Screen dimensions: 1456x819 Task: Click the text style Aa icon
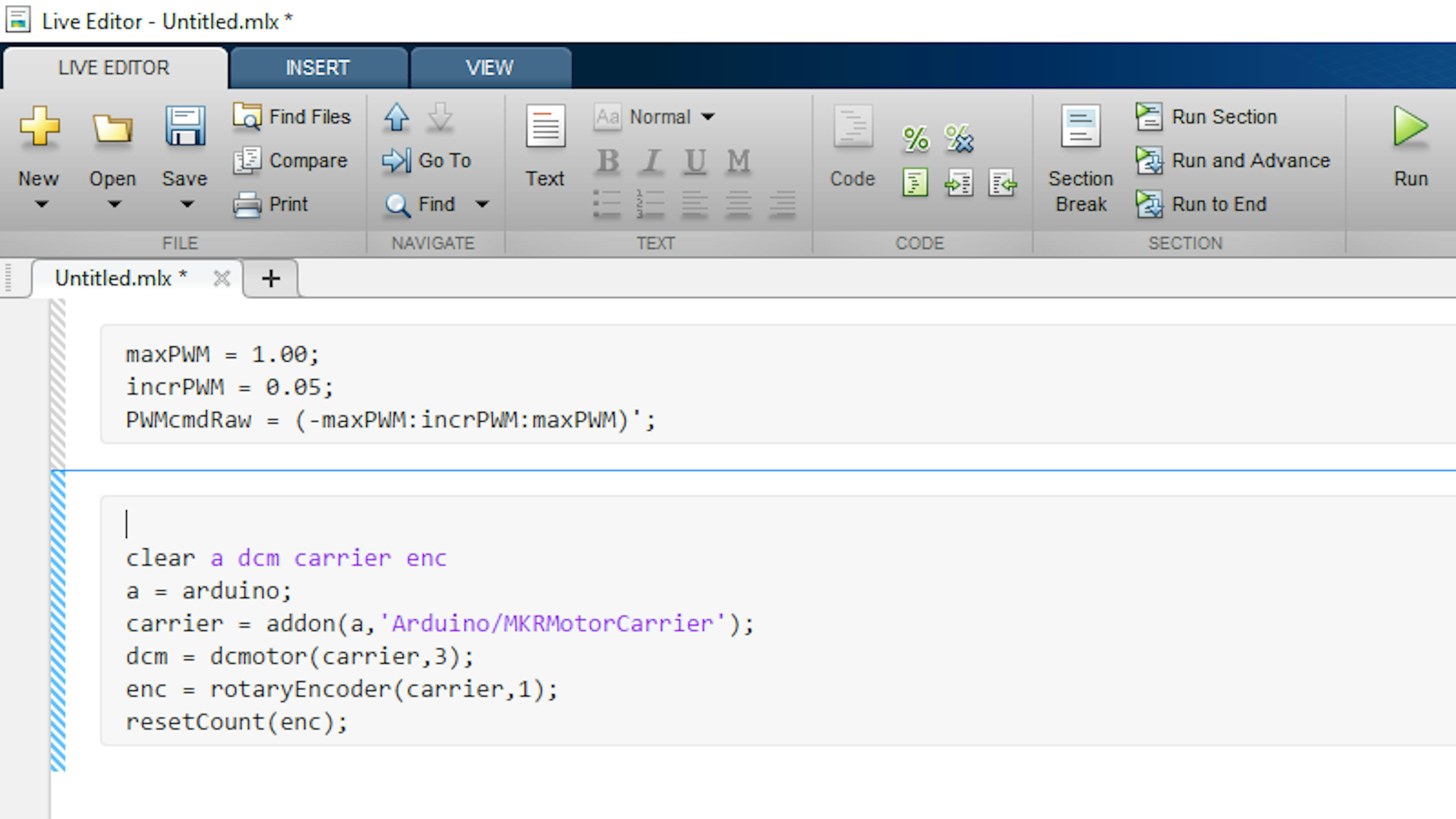(x=608, y=117)
